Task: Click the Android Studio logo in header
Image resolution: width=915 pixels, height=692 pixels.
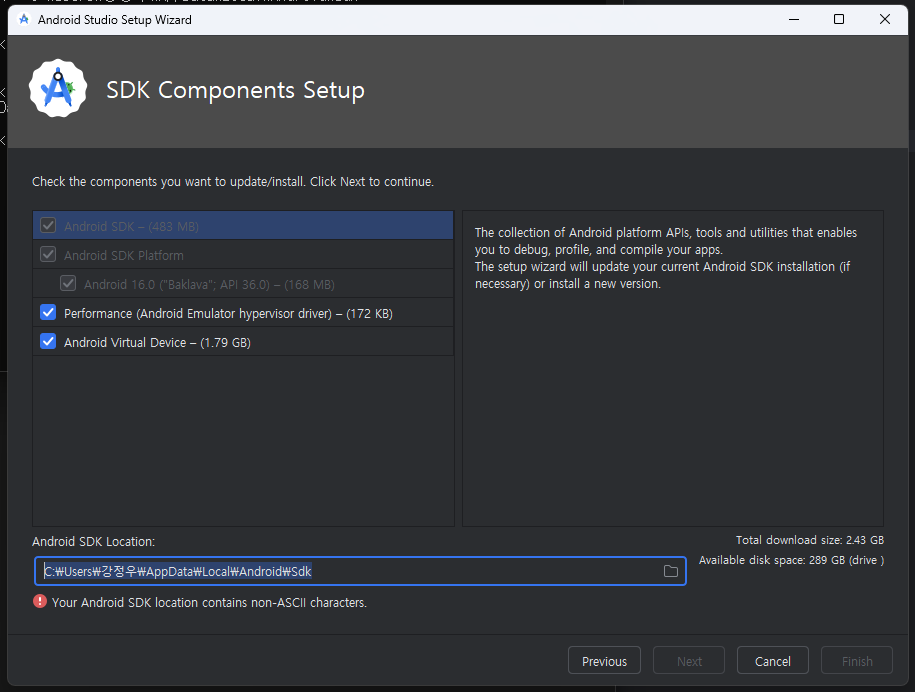Action: coord(58,88)
